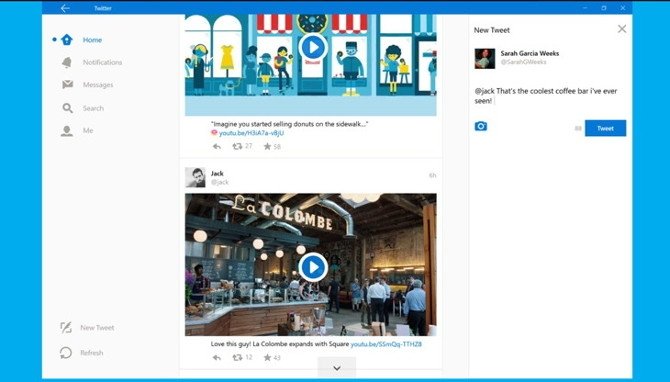Click the New Tweet compose icon

[x=66, y=328]
